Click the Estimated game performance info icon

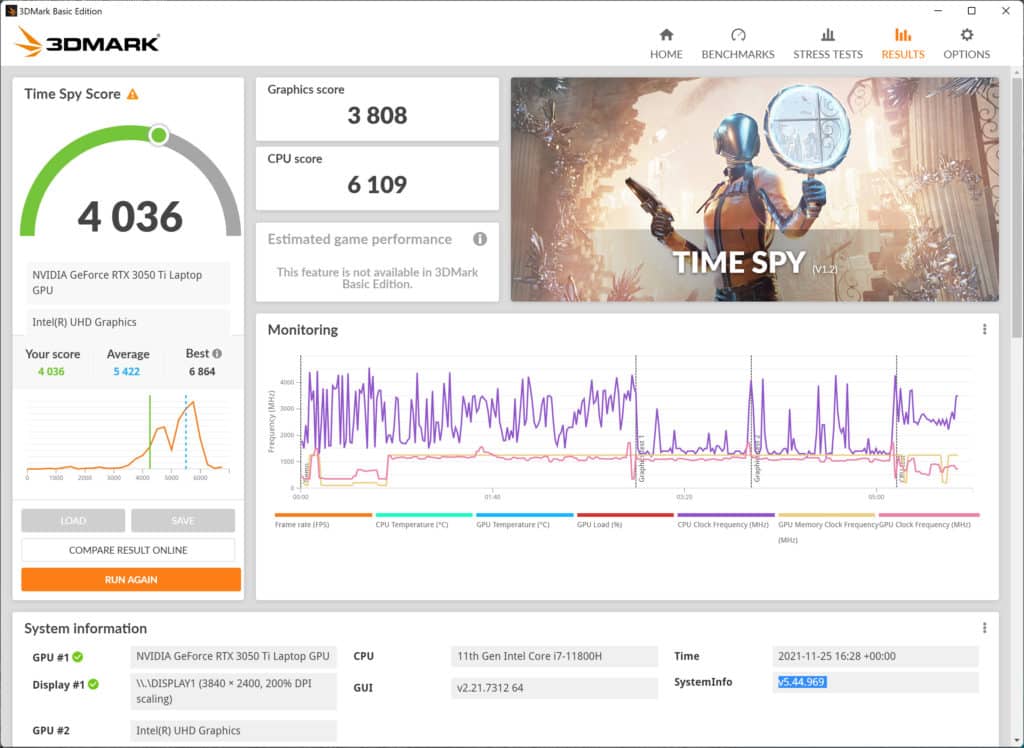(480, 239)
